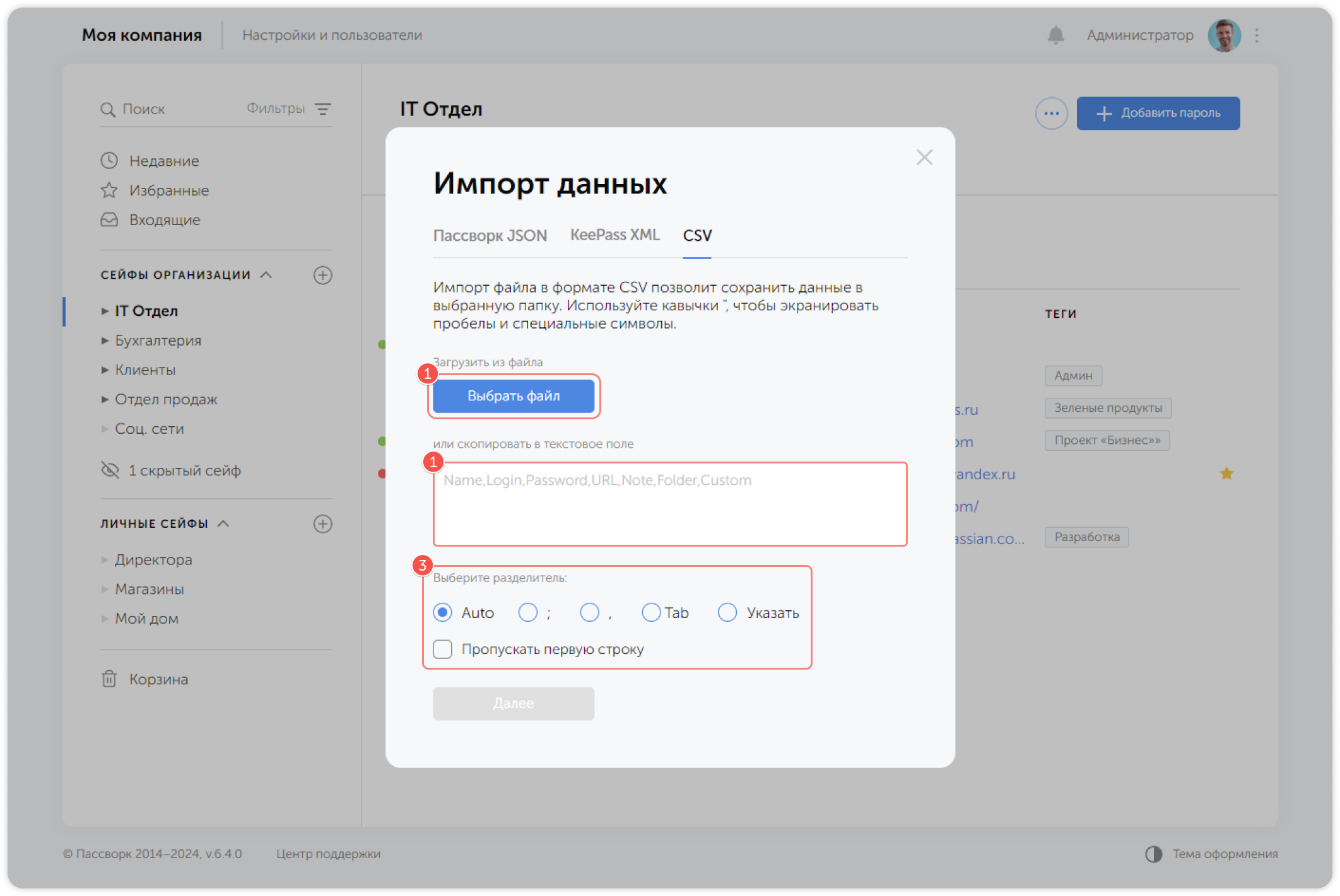Expand the Директора personal safe
Viewport: 1340px width, 896px height.
tap(105, 559)
